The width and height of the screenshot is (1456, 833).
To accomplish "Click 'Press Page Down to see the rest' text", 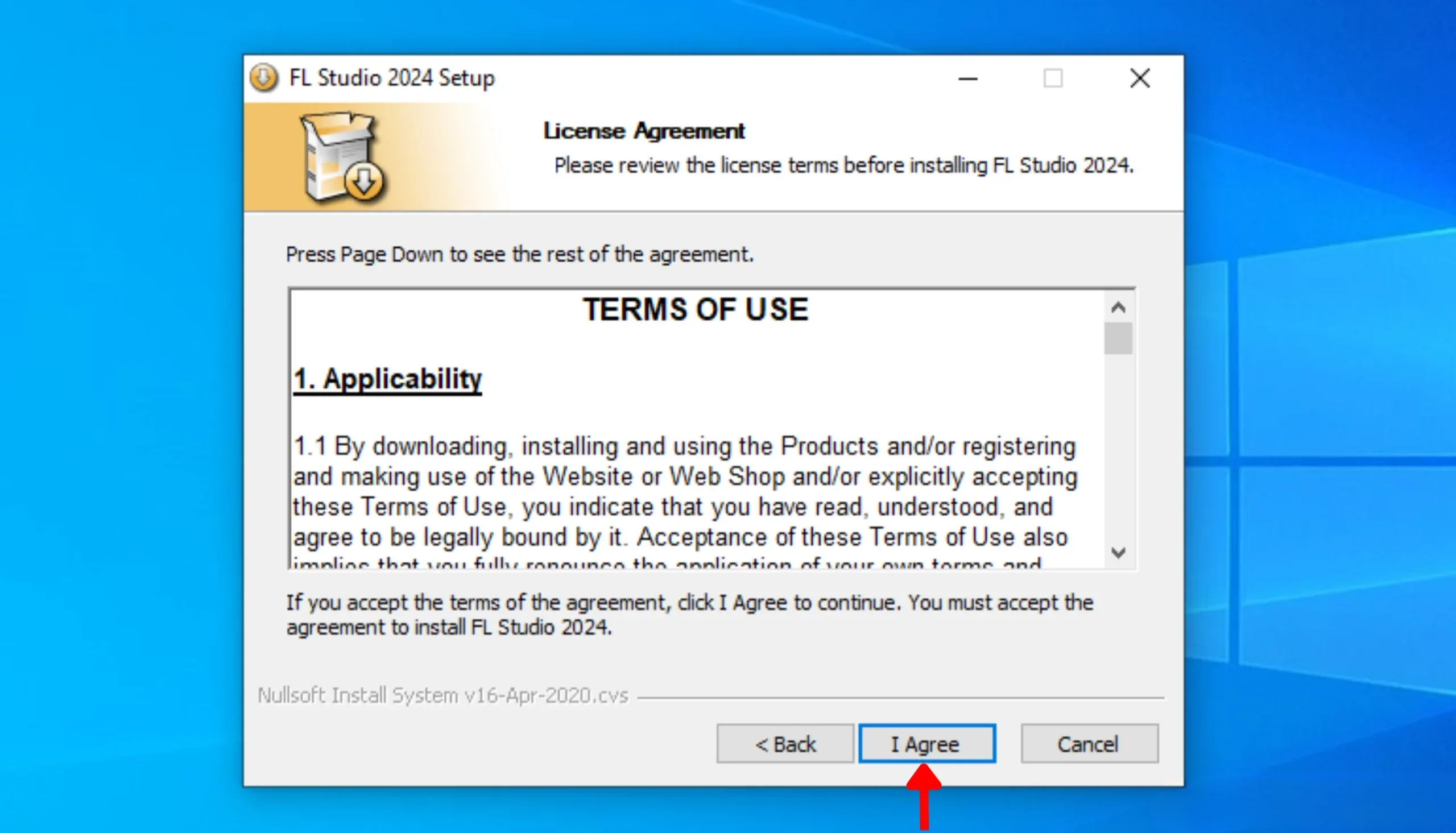I will [x=519, y=255].
